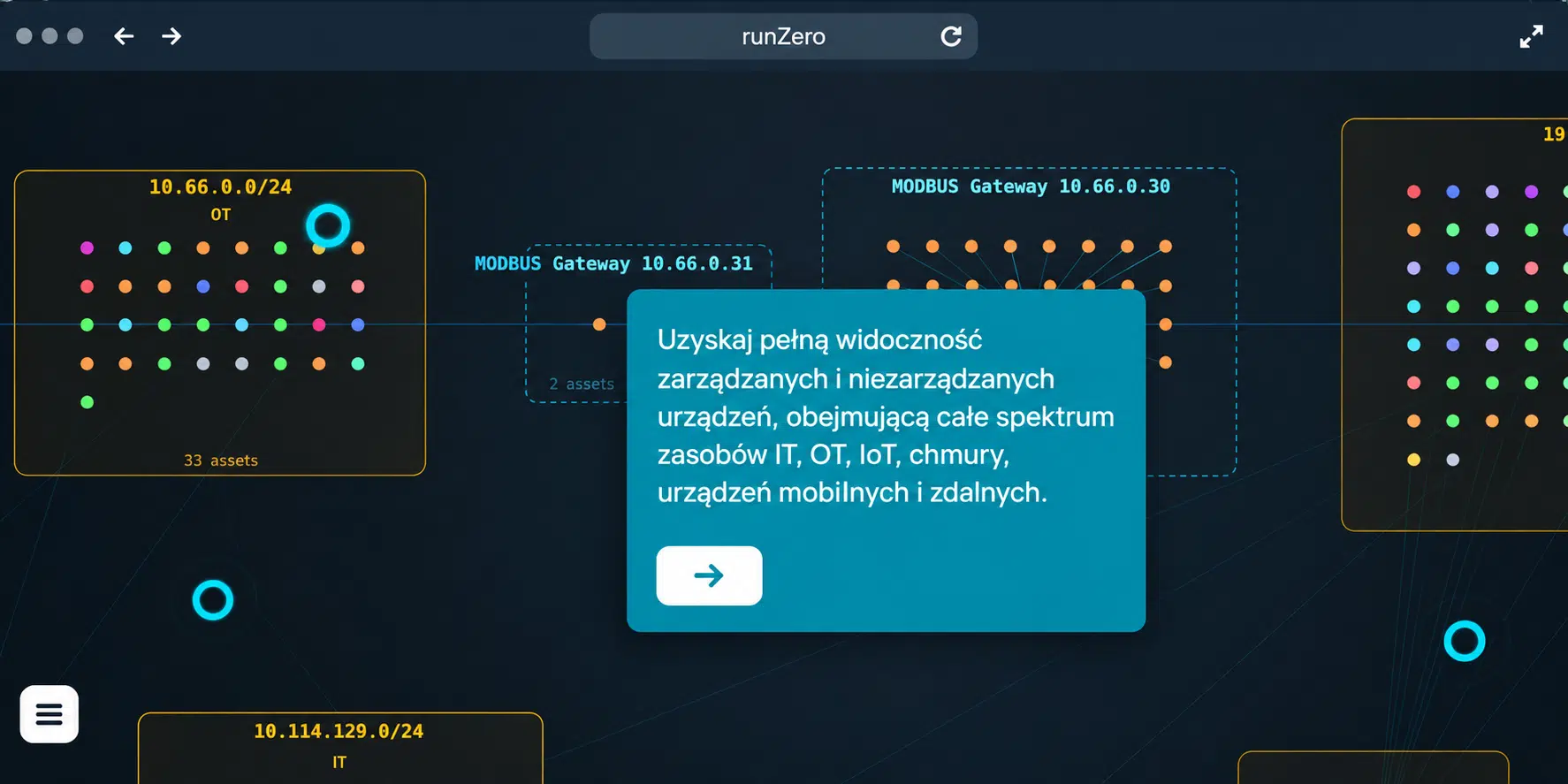The image size is (1568, 784).
Task: Click the runZero address bar
Action: (783, 36)
